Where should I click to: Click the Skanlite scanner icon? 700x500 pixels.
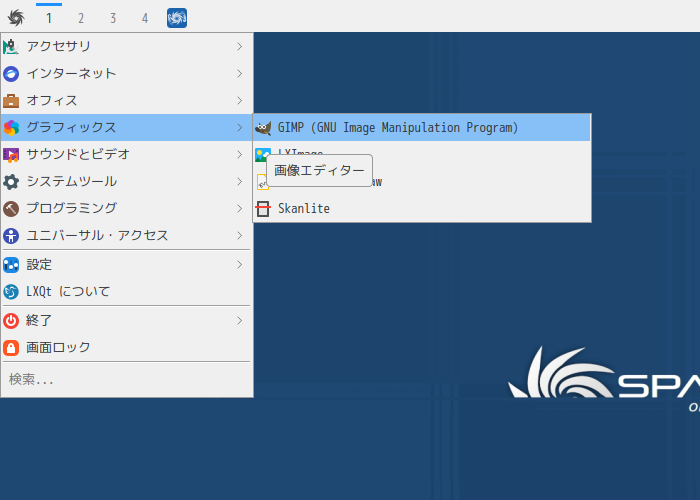coord(263,208)
